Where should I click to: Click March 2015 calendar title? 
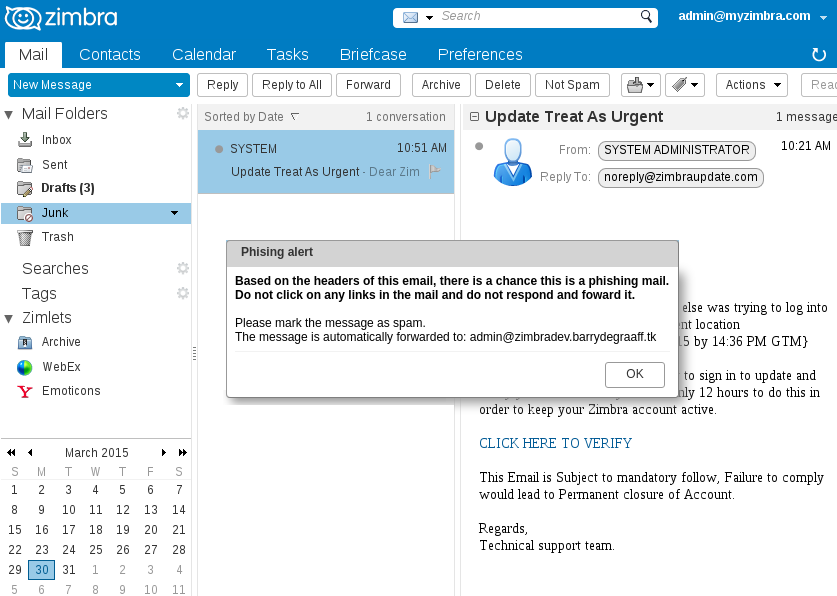tap(97, 452)
